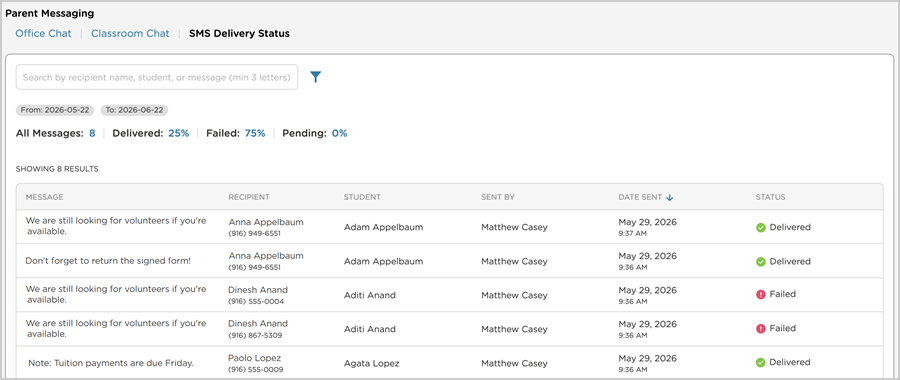Click Delivered 25% link
The width and height of the screenshot is (900, 380).
pos(179,133)
